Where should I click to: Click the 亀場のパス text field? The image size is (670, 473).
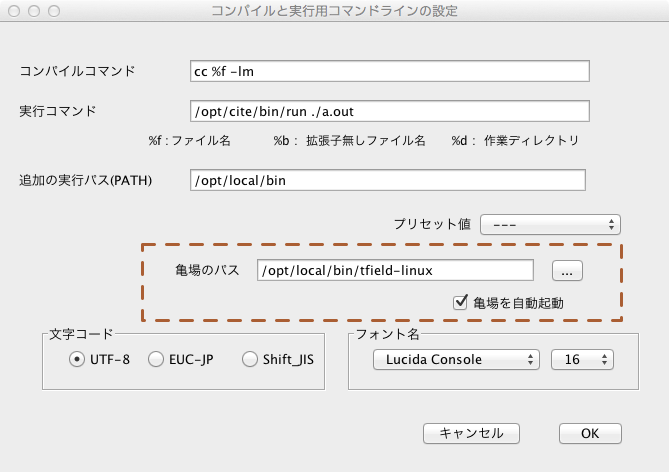click(x=395, y=270)
